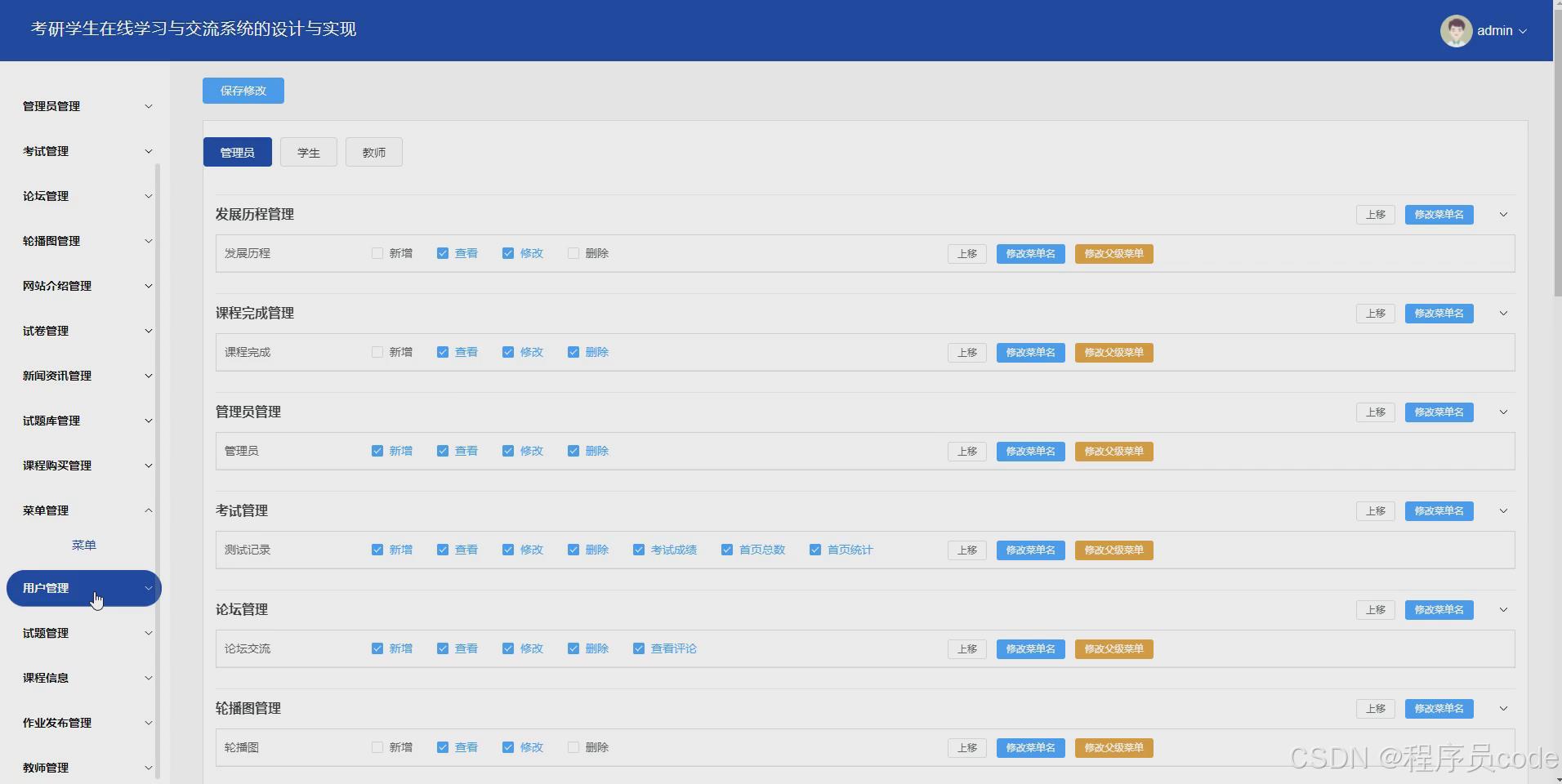Expand 试卷管理 sidebar menu
The height and width of the screenshot is (784, 1562).
coord(85,331)
